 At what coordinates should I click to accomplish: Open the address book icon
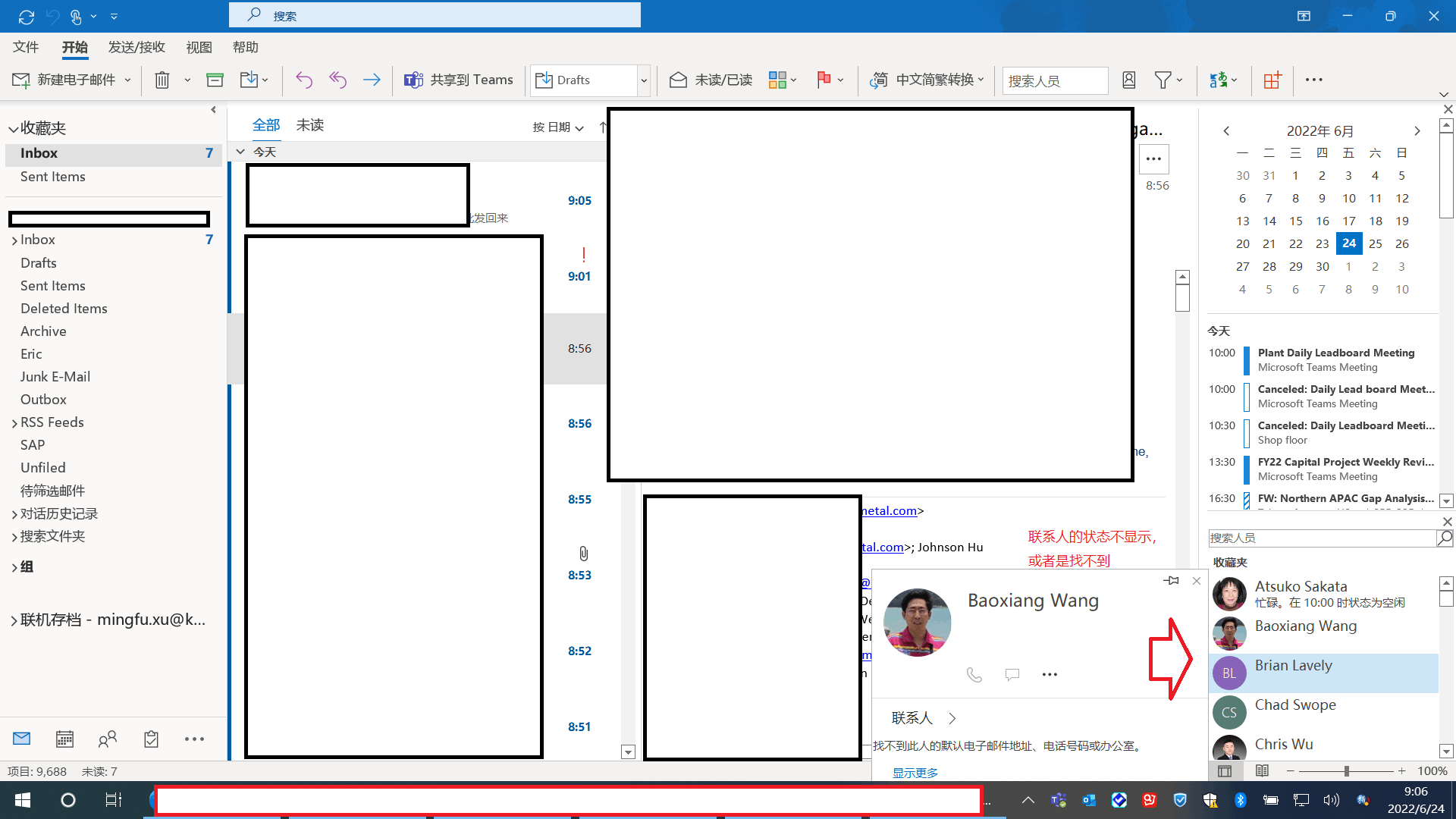1128,80
